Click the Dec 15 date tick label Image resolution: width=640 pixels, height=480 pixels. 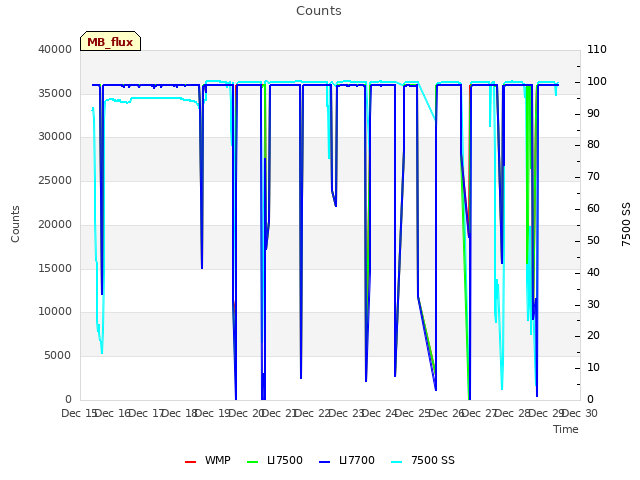coord(80,413)
